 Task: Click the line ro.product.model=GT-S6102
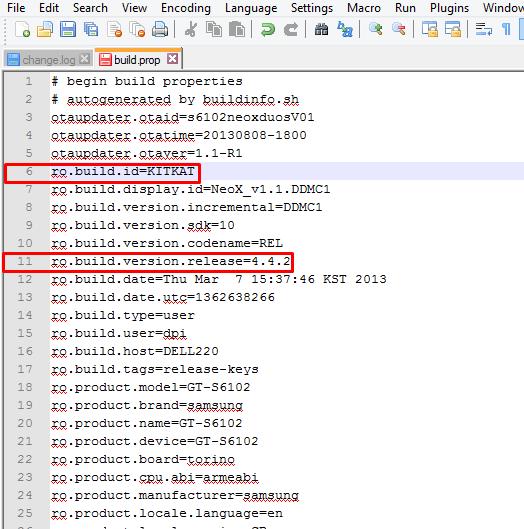tap(151, 387)
